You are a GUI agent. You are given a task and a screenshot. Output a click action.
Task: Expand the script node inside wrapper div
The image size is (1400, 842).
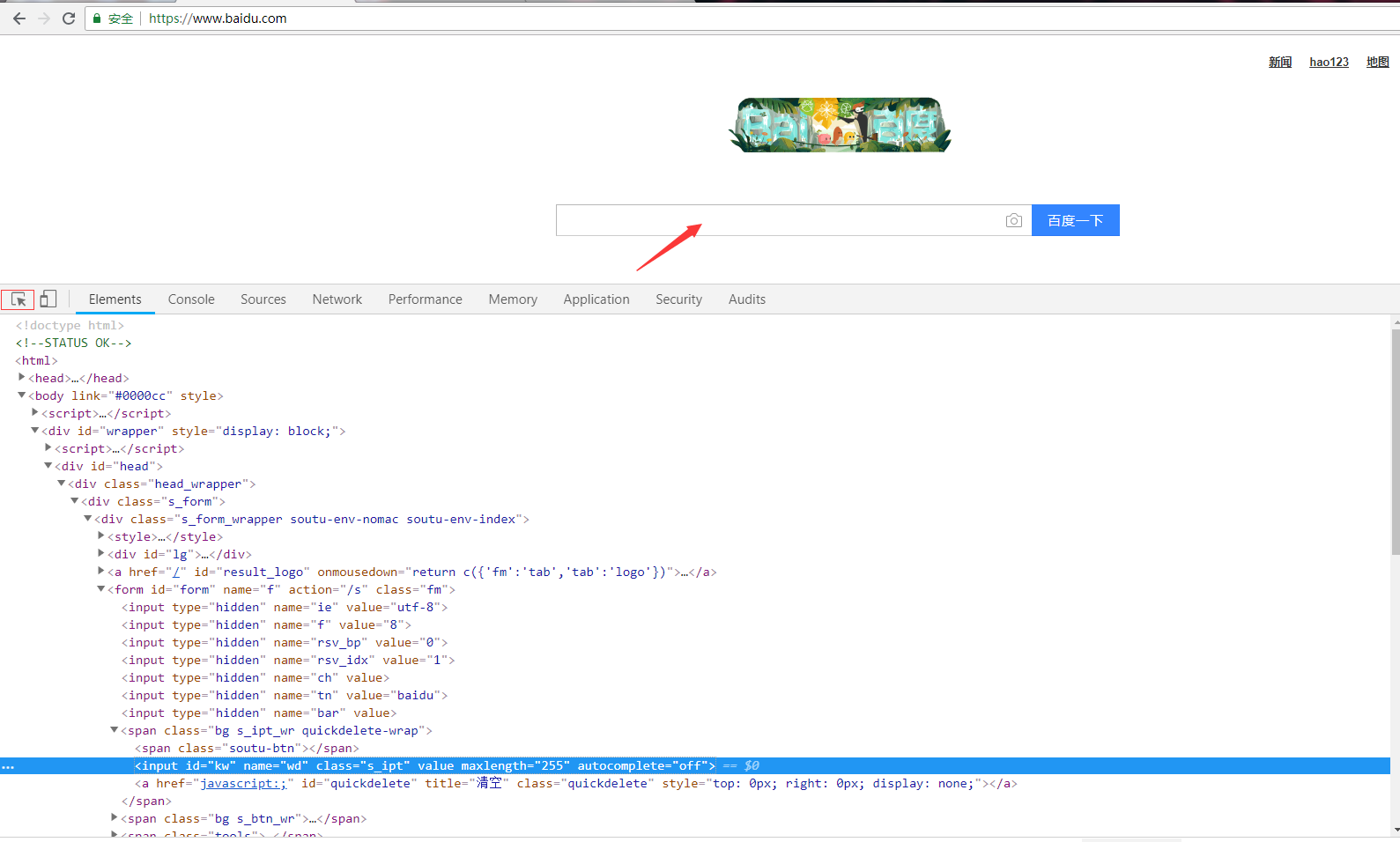[x=48, y=447]
